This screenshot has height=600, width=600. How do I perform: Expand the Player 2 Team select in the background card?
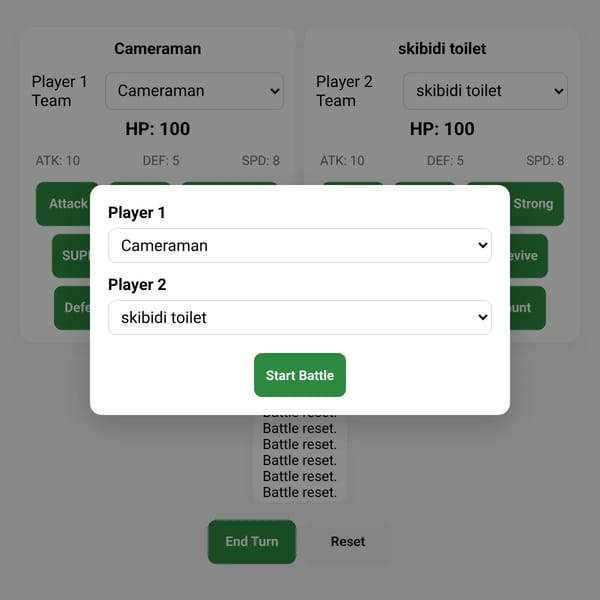(485, 91)
